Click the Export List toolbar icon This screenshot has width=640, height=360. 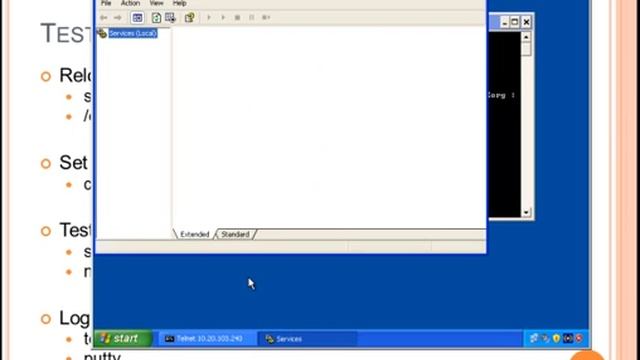coord(170,18)
